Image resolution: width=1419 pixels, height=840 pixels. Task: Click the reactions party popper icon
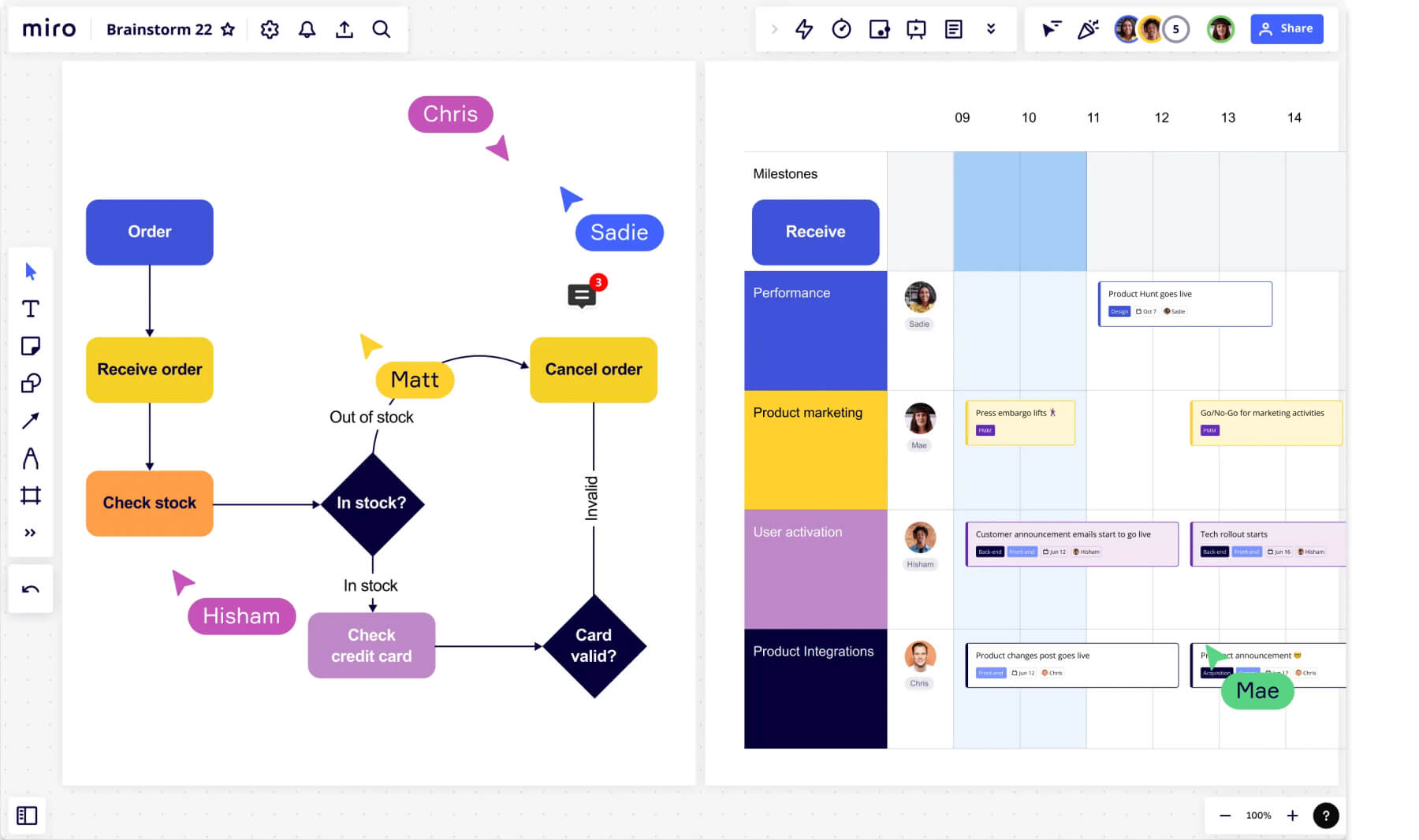tap(1089, 29)
